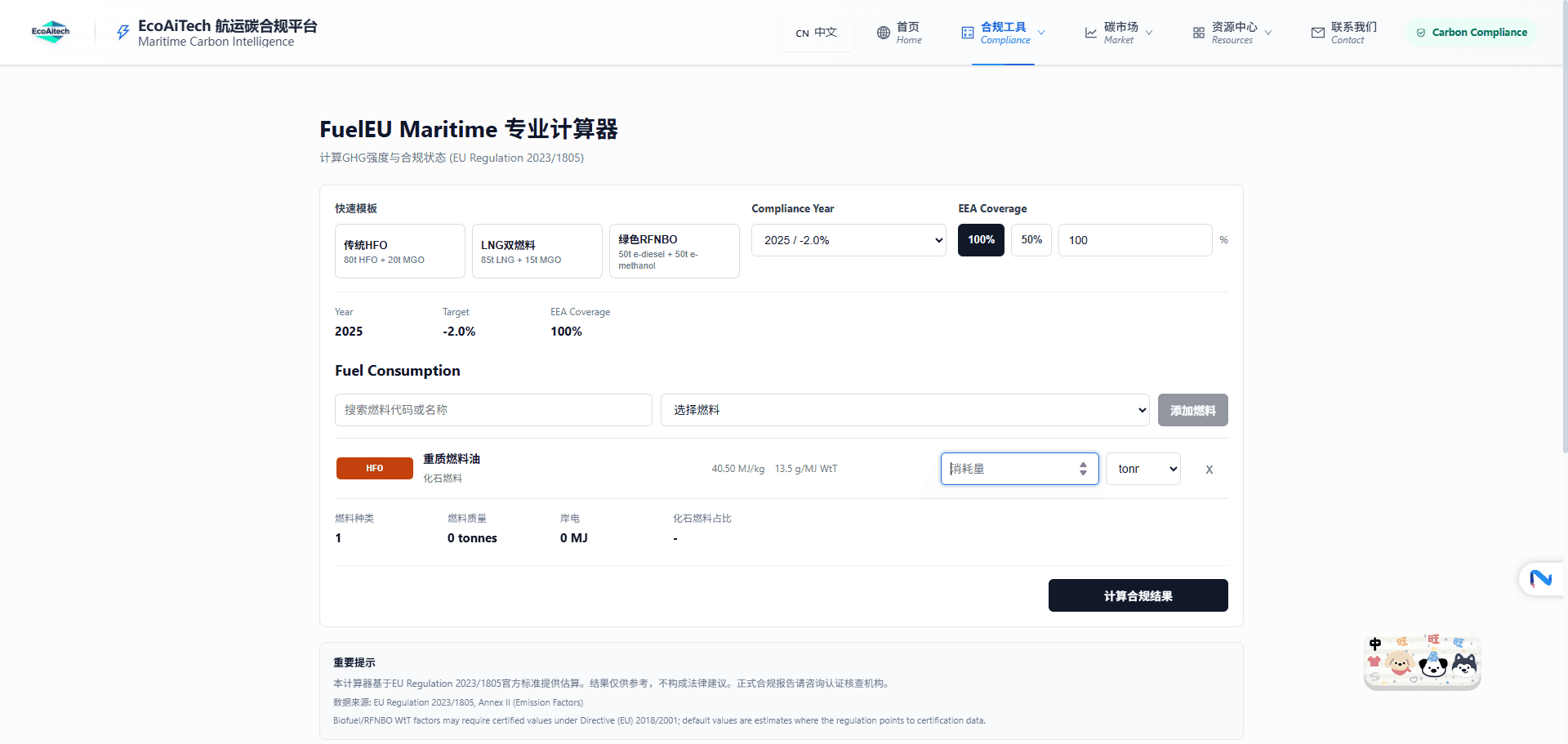Click the lightning bolt icon beside EcoAiTech title
1568x744 pixels.
[122, 32]
